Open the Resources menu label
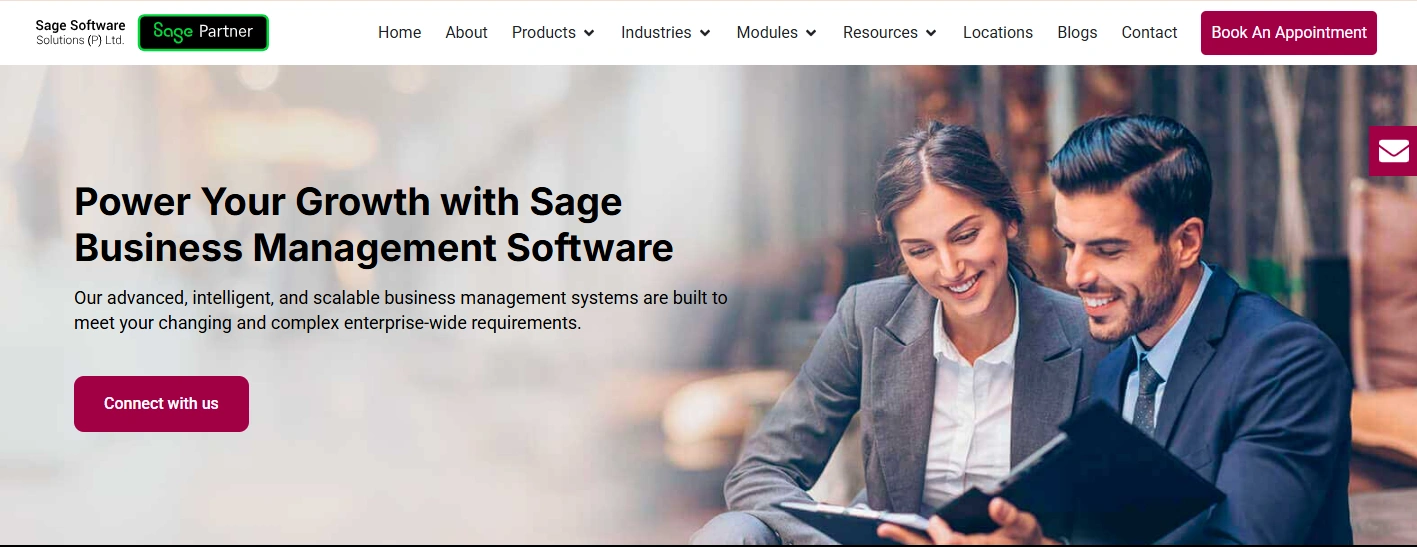The width and height of the screenshot is (1417, 547). click(x=880, y=32)
